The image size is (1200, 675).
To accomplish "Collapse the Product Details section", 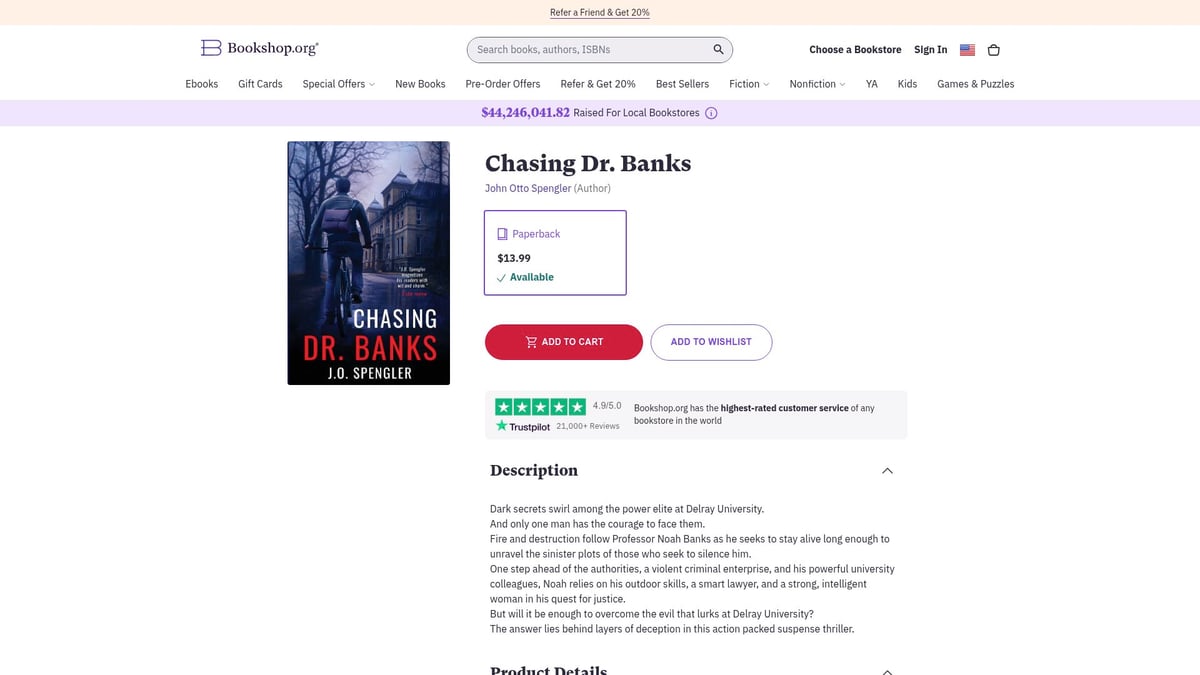I will [887, 671].
